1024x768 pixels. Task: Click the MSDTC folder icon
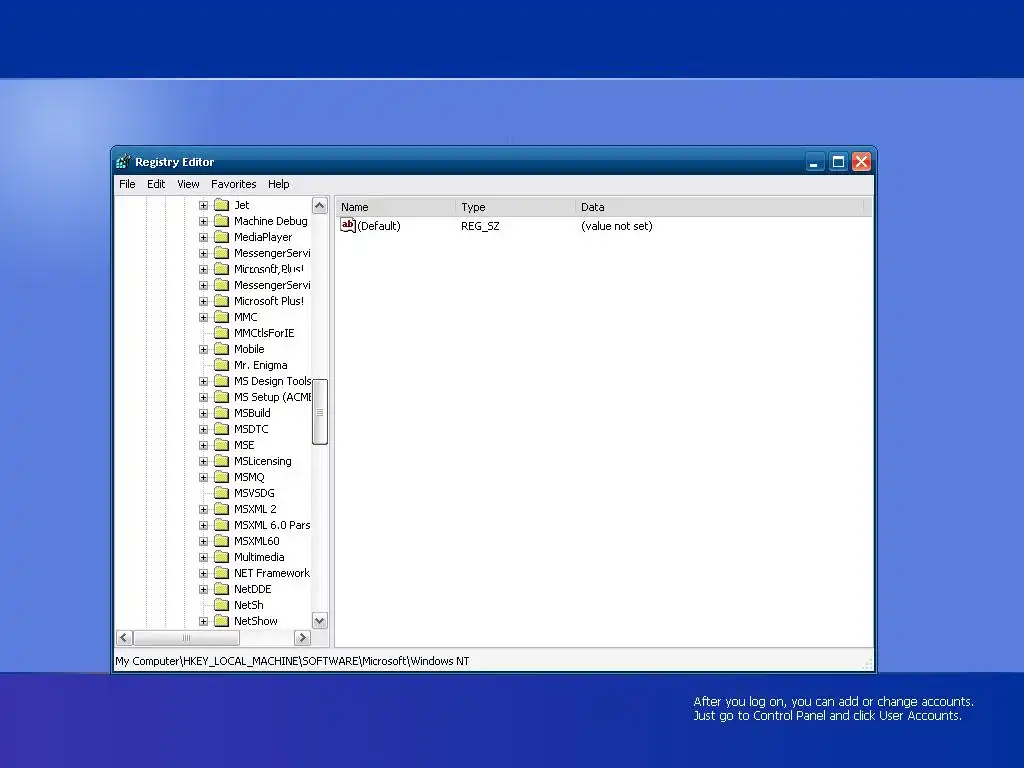tap(222, 429)
